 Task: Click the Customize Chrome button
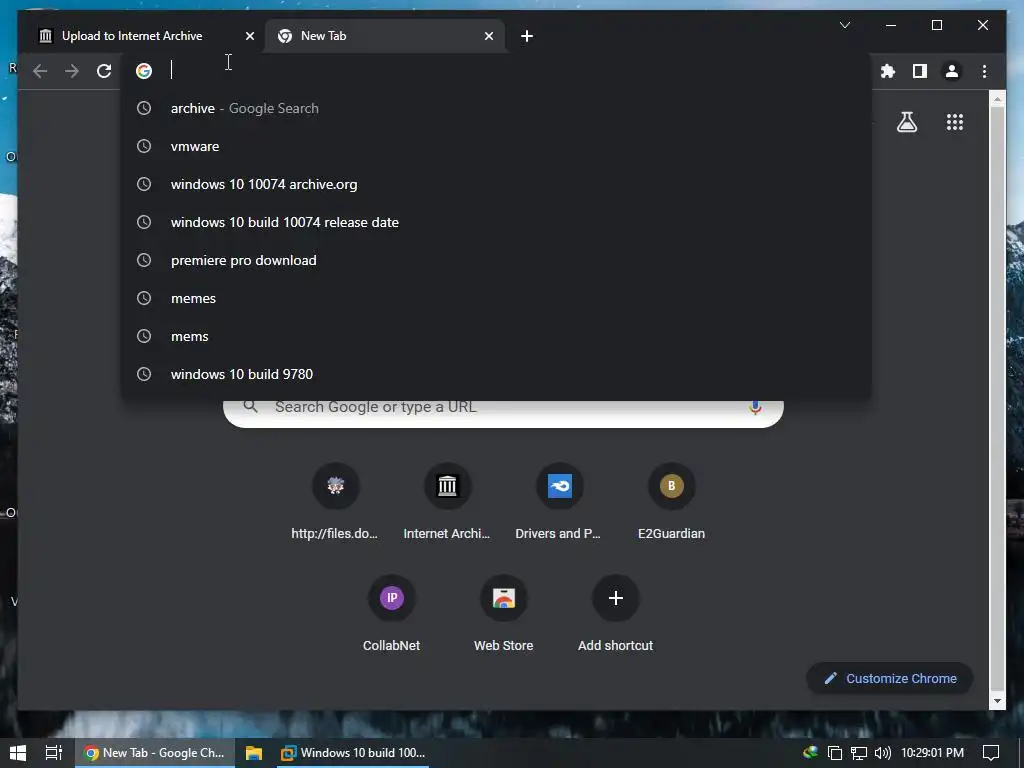889,679
